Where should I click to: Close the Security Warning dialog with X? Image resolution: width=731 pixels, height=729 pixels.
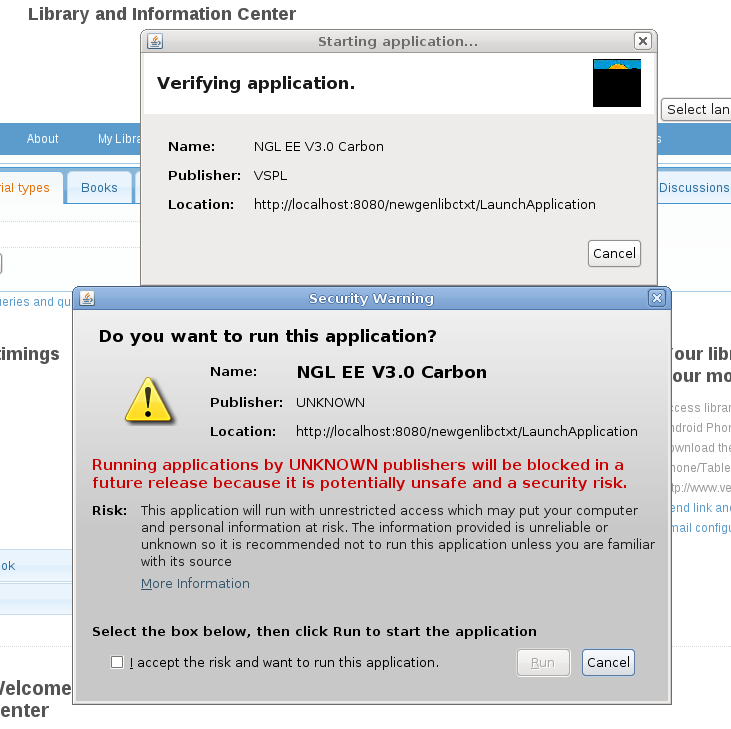[x=656, y=298]
